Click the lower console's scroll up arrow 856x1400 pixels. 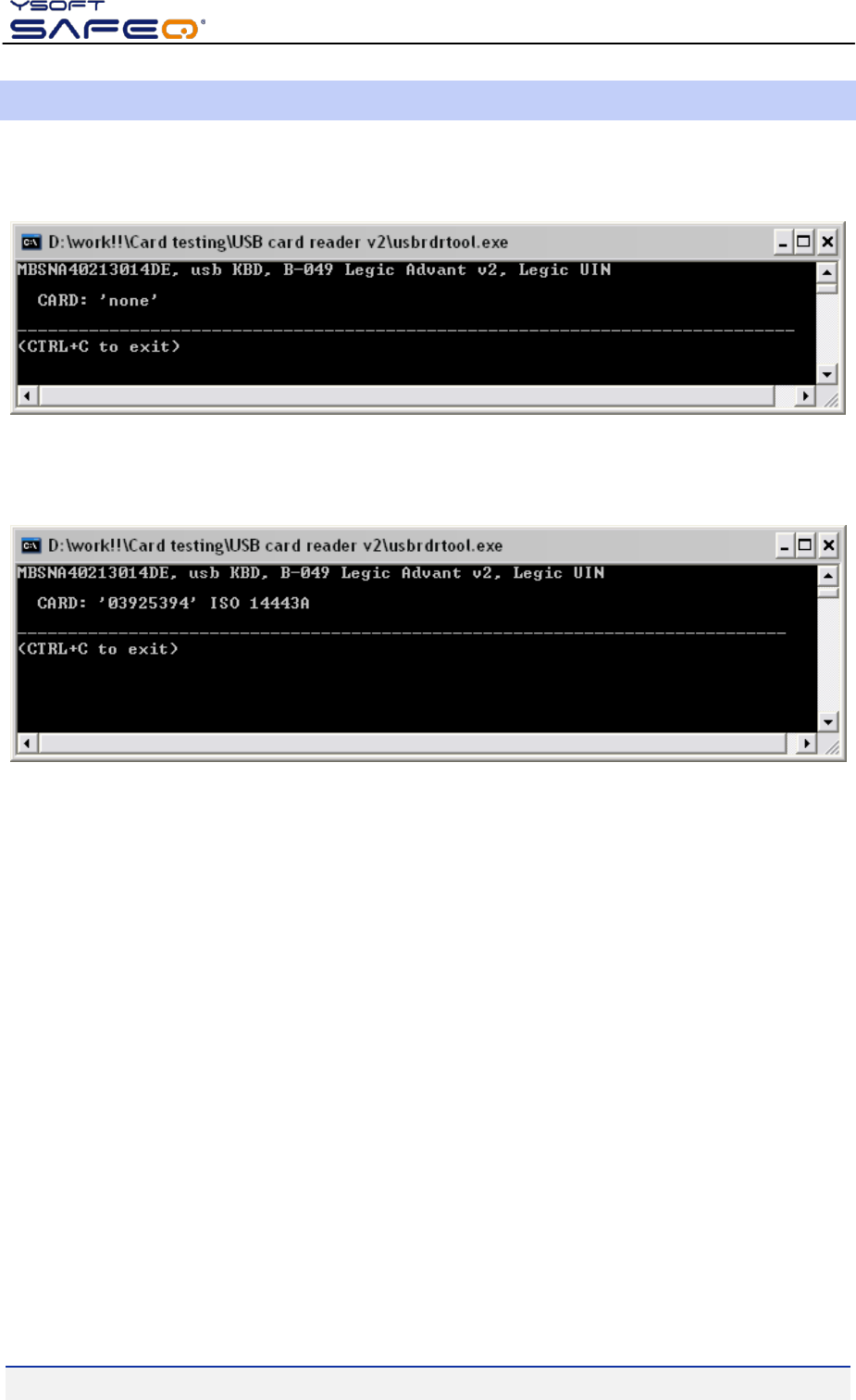point(827,576)
